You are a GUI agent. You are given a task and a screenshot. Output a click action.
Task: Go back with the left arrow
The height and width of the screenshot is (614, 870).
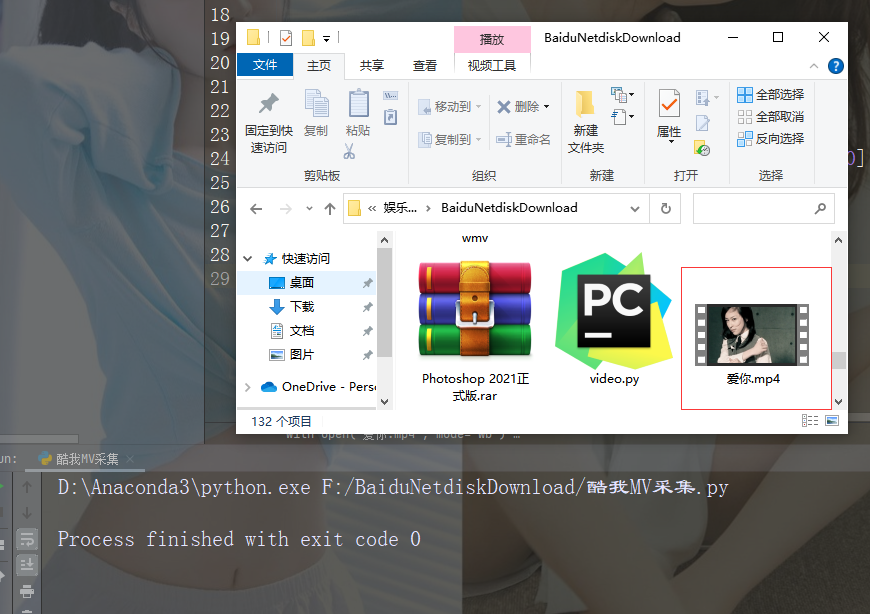pyautogui.click(x=256, y=209)
